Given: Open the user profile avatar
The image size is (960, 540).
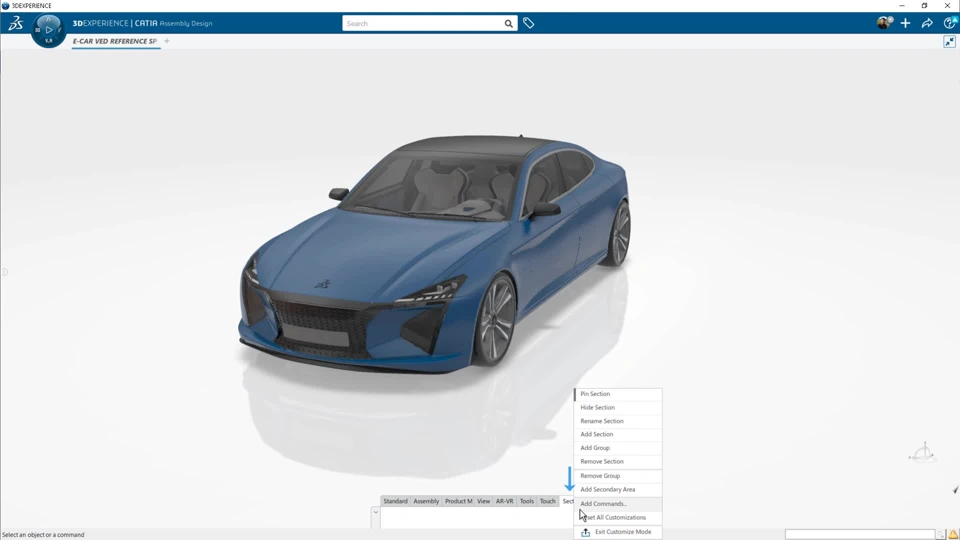Looking at the screenshot, I should [884, 23].
